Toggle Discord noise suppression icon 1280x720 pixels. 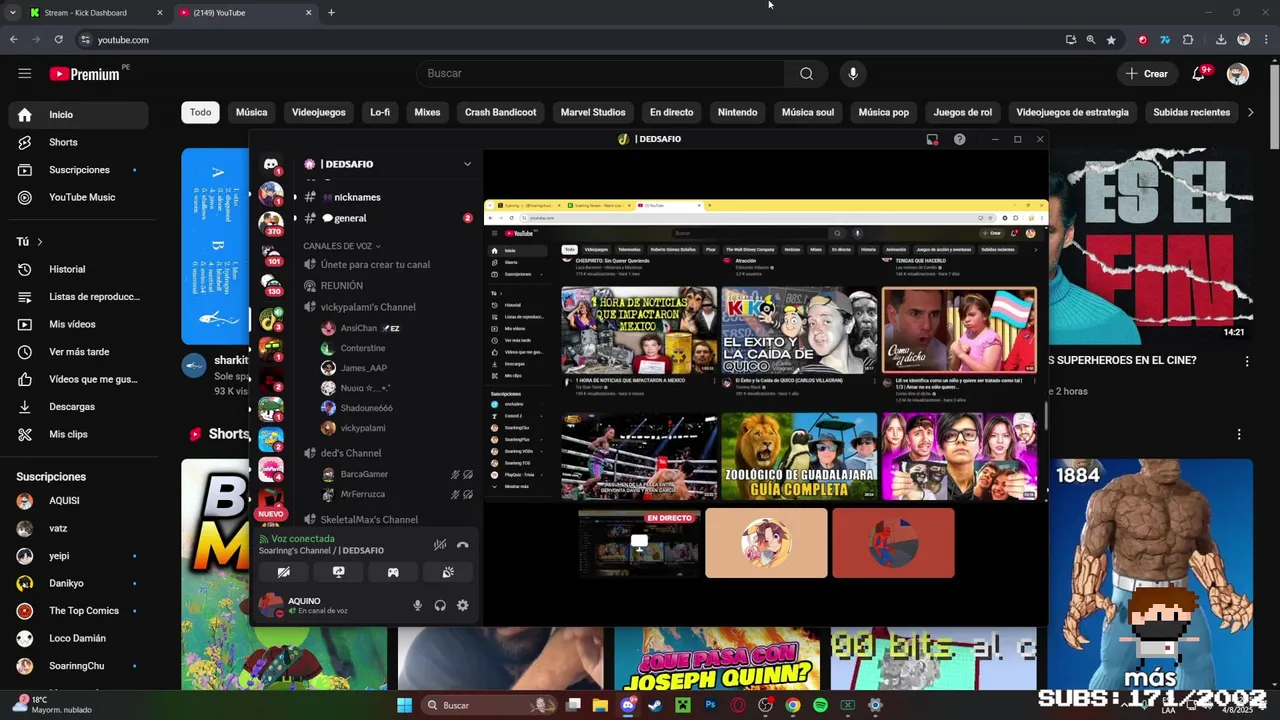coord(440,545)
